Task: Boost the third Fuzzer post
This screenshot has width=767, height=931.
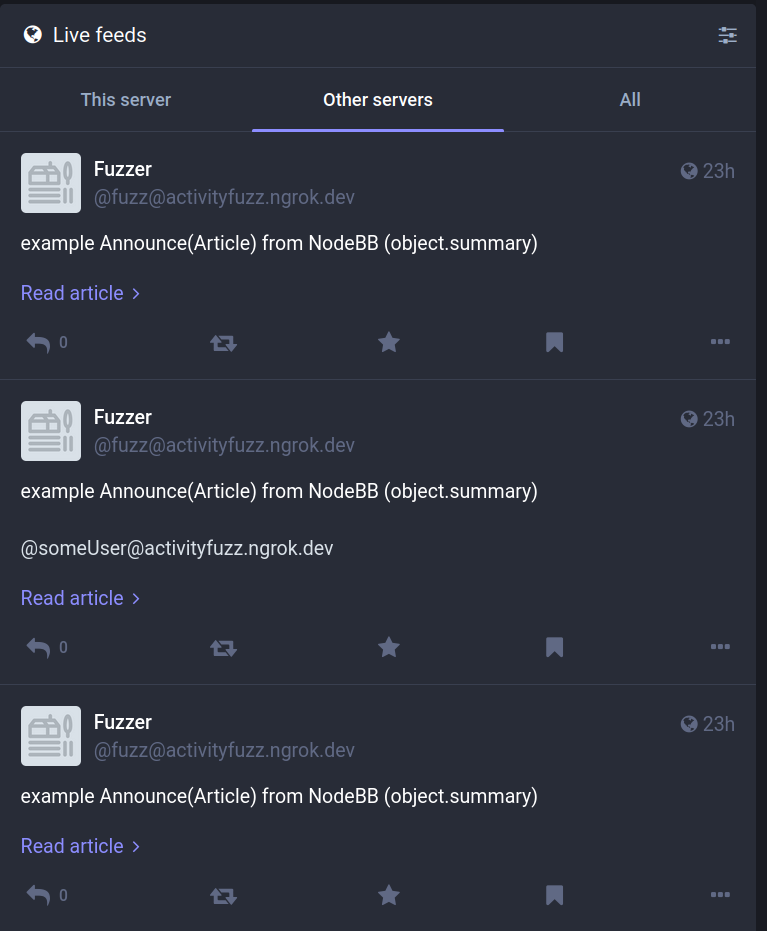Action: [x=223, y=895]
